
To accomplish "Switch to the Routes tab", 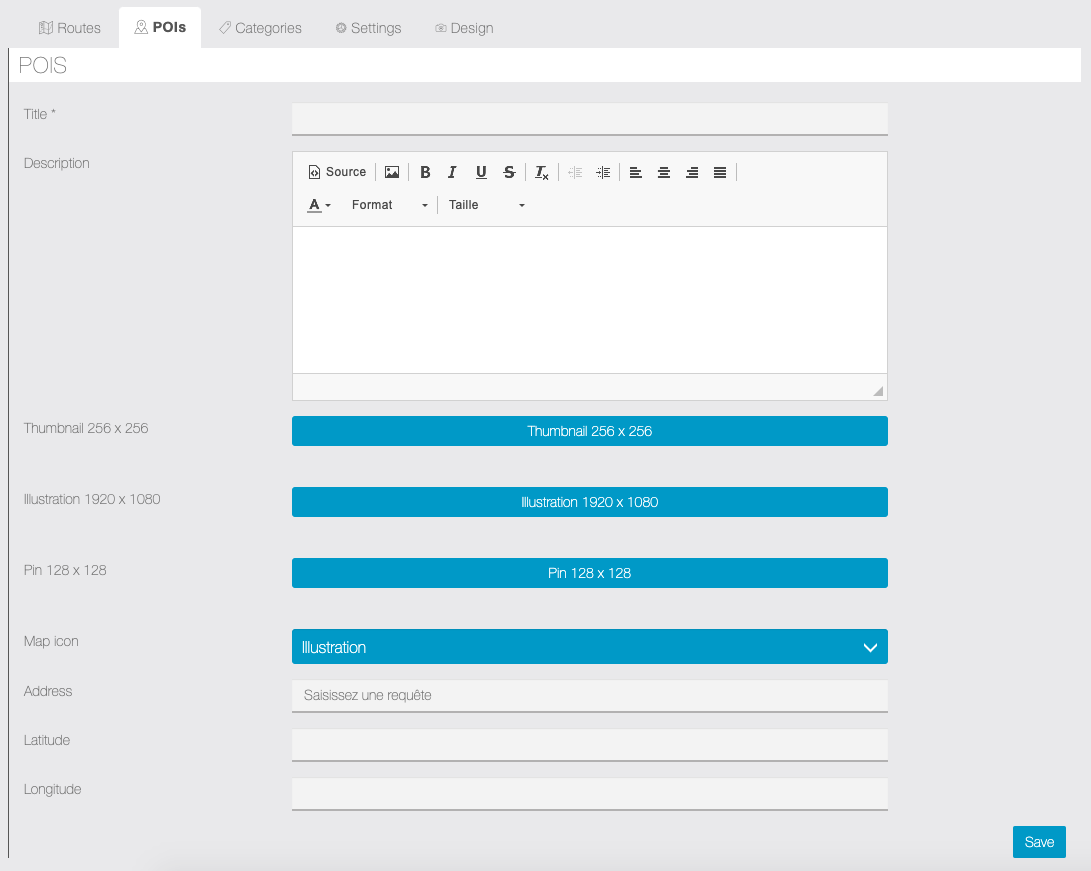I will click(69, 28).
